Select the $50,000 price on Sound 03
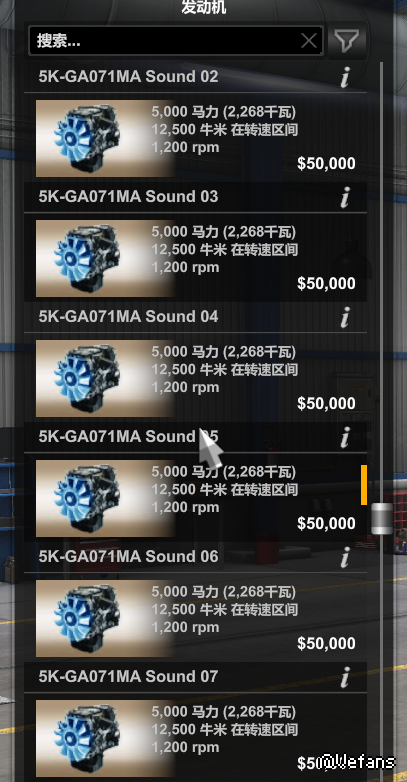Viewport: 407px width, 782px height. (326, 283)
